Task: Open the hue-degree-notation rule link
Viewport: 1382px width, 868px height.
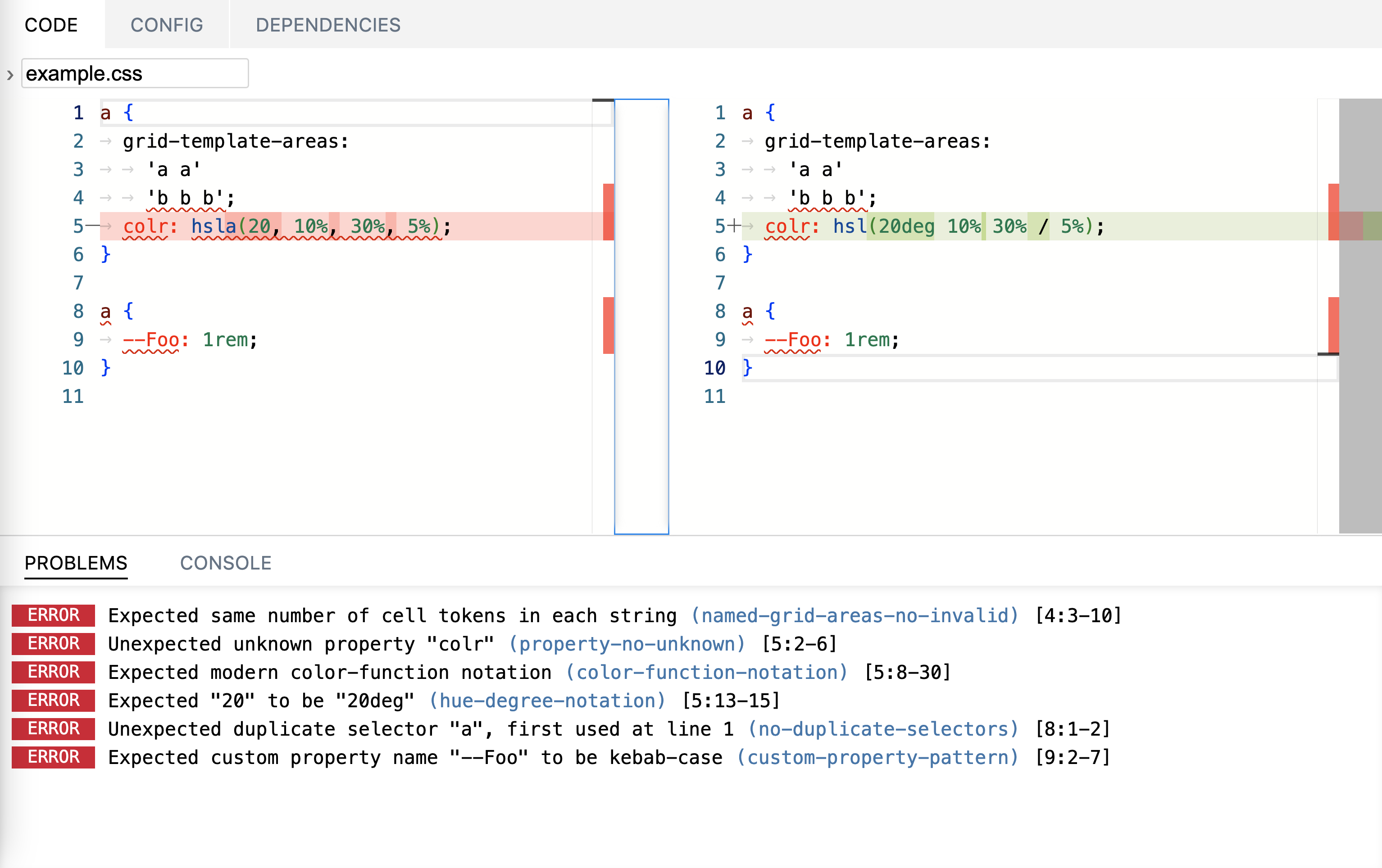Action: (x=547, y=701)
